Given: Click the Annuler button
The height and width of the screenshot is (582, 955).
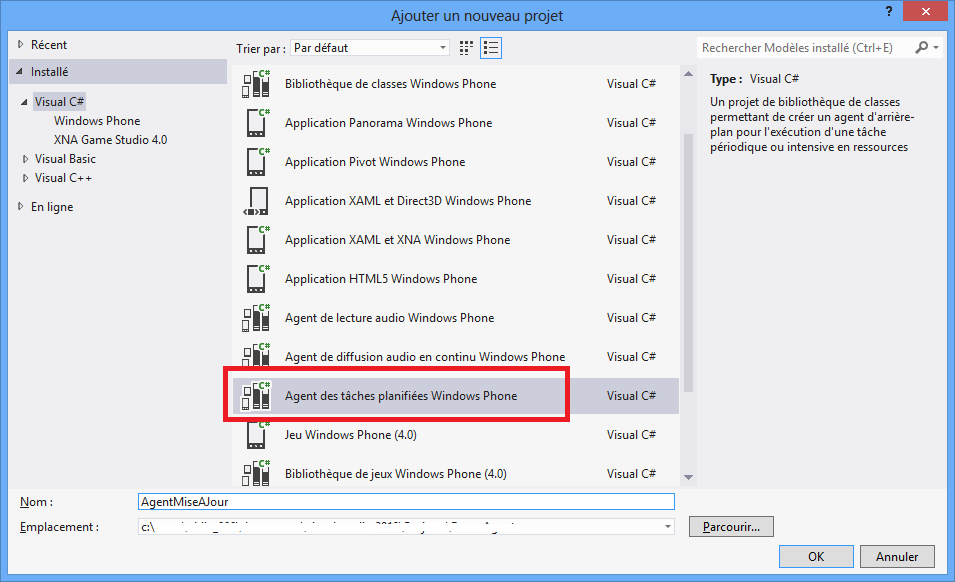Looking at the screenshot, I should point(897,556).
